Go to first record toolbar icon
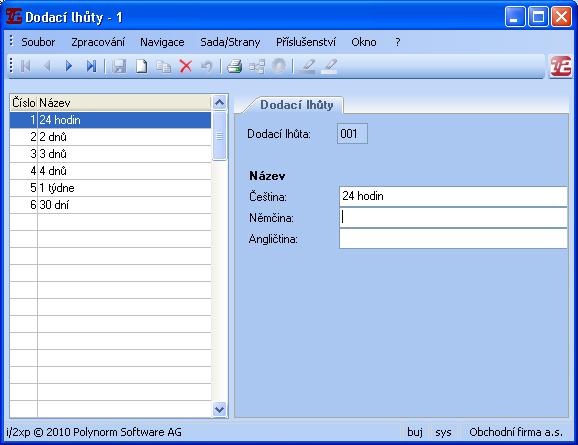 pos(25,66)
